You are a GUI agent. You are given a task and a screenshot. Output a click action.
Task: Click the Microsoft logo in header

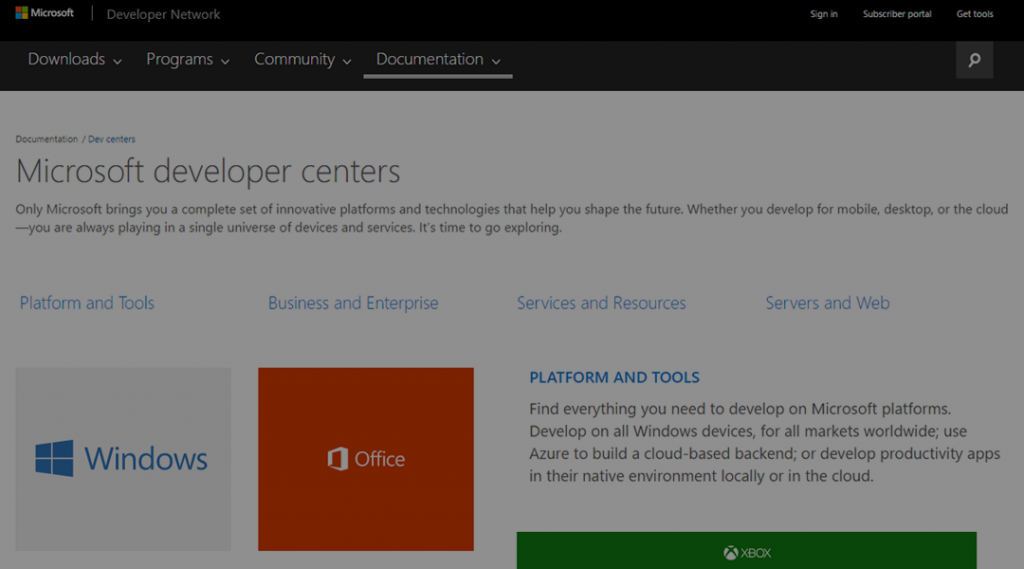(45, 14)
